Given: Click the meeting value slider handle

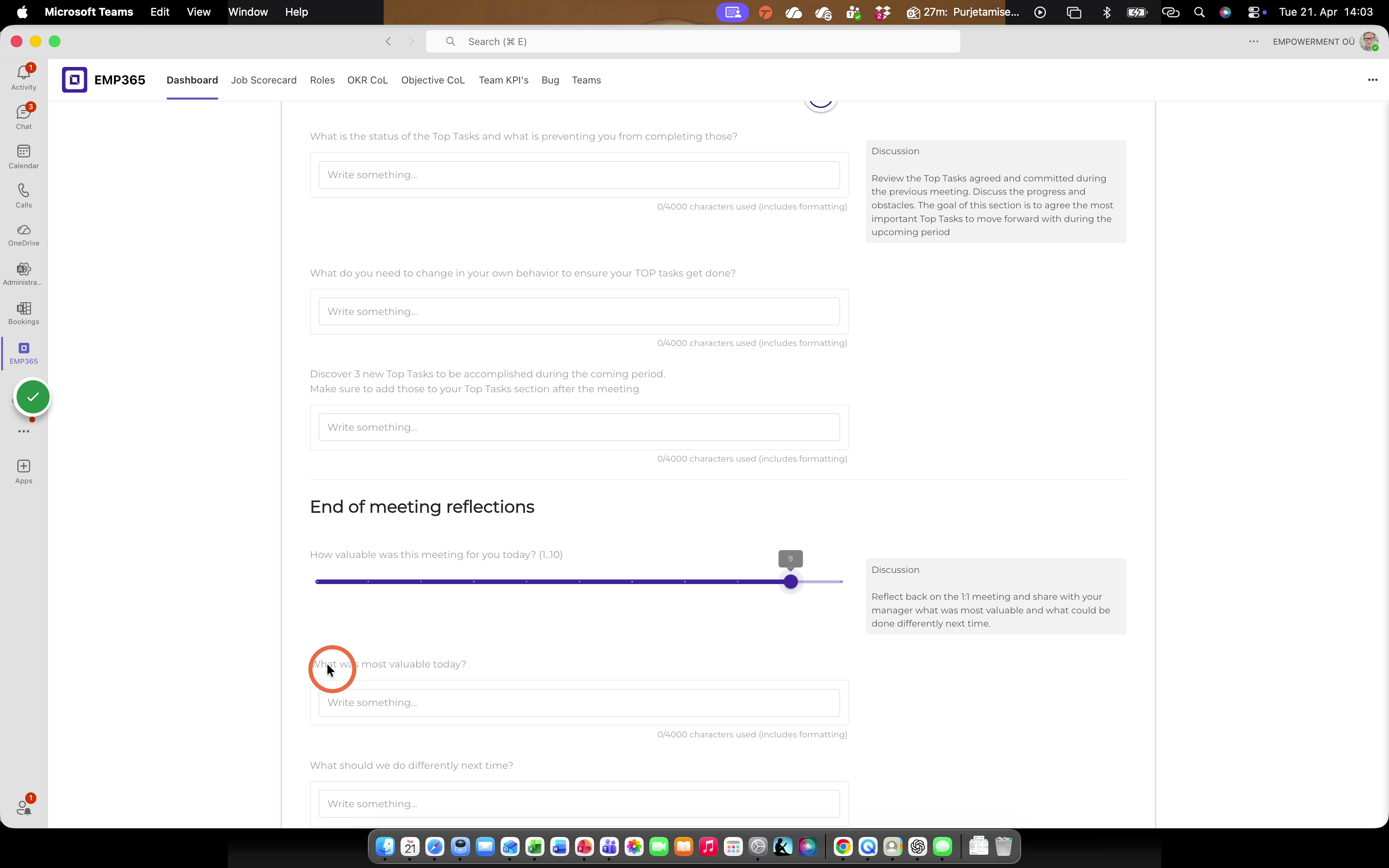Looking at the screenshot, I should tap(790, 582).
